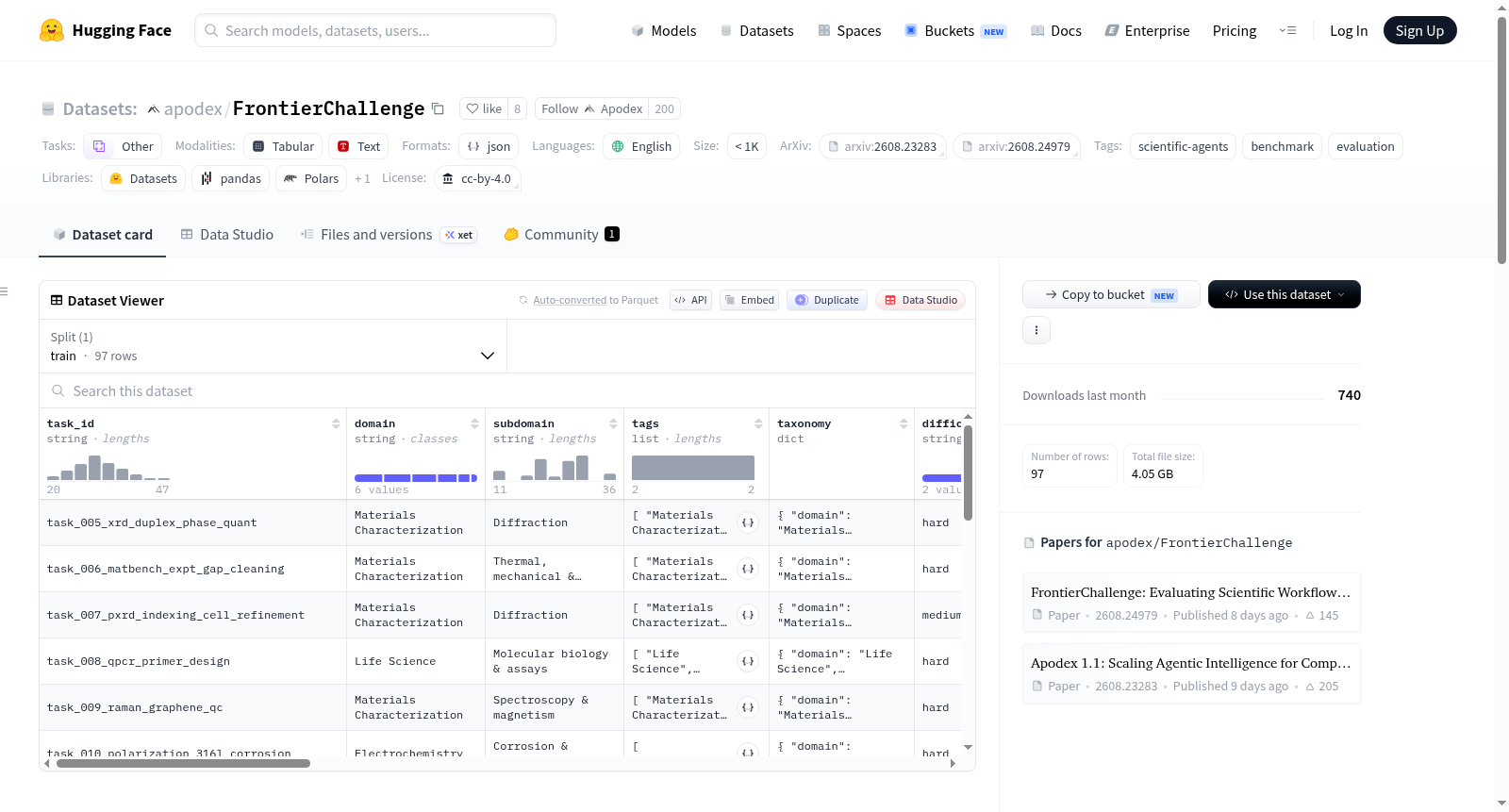
Task: Open Buckets in the top nav
Action: [955, 30]
